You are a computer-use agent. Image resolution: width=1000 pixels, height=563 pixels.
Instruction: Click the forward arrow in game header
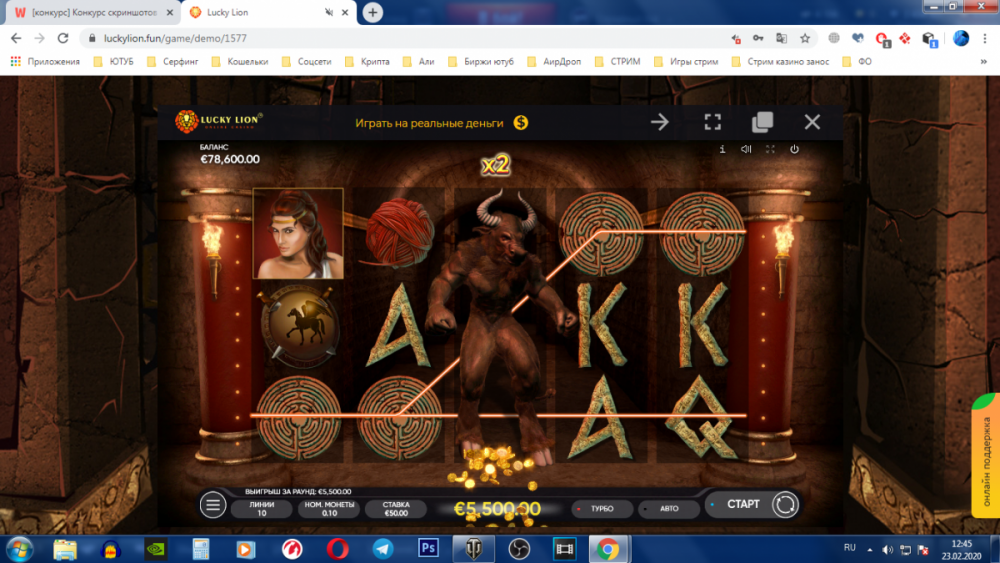pyautogui.click(x=660, y=122)
